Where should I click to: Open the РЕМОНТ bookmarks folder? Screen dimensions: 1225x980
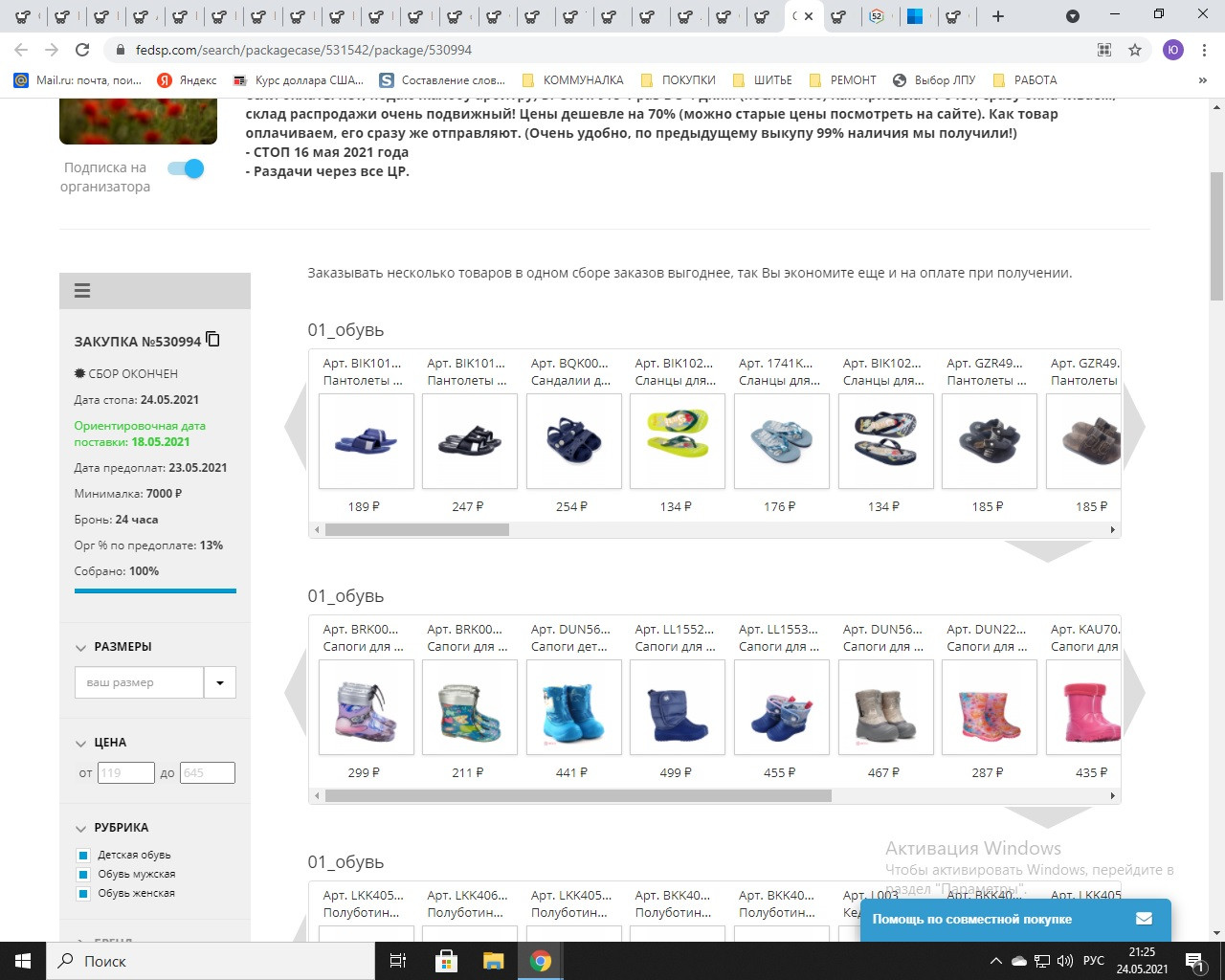842,80
